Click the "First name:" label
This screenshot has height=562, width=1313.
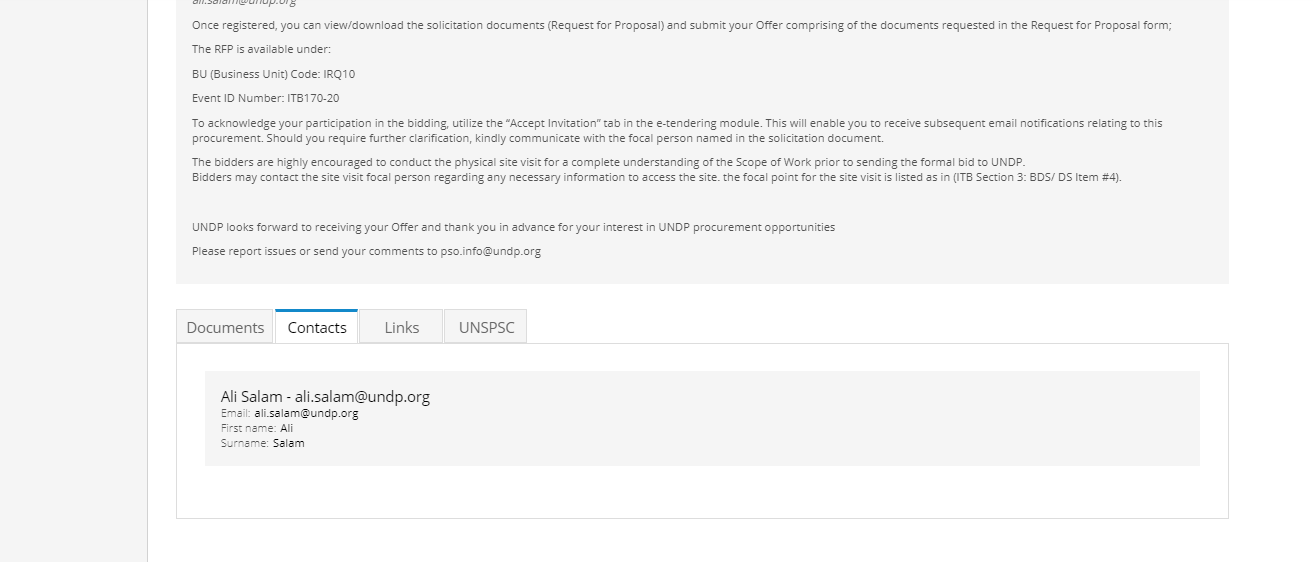(249, 428)
